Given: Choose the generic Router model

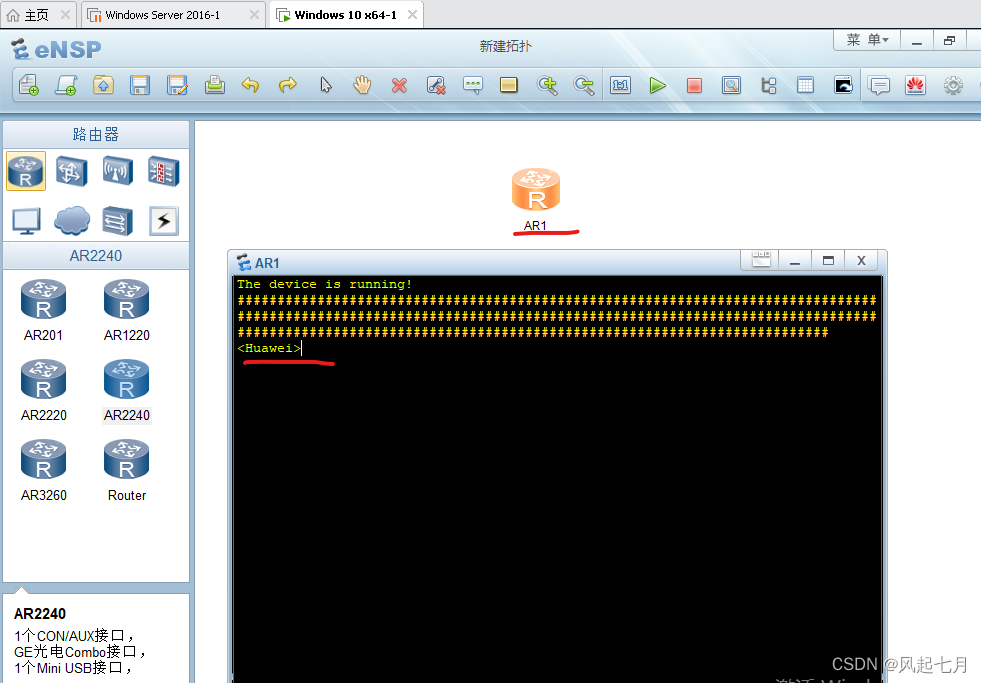Looking at the screenshot, I should 126,470.
